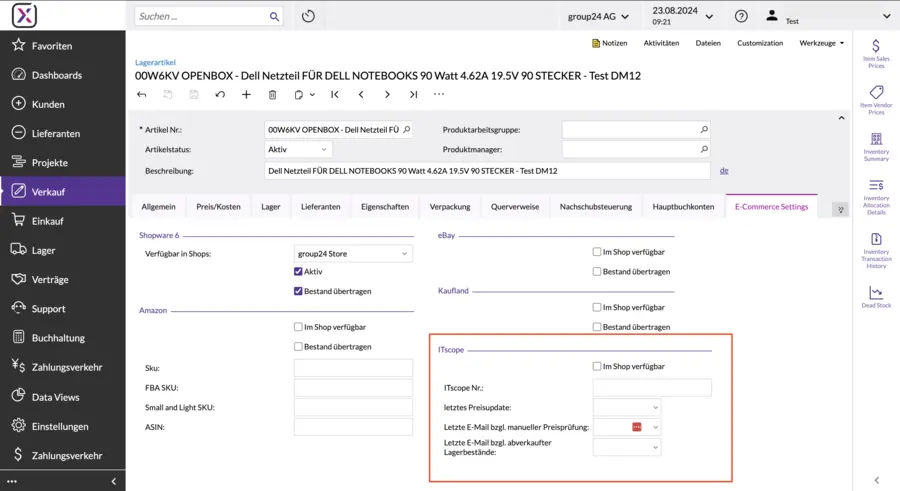Jump to the last record
The width and height of the screenshot is (900, 491).
(413, 95)
